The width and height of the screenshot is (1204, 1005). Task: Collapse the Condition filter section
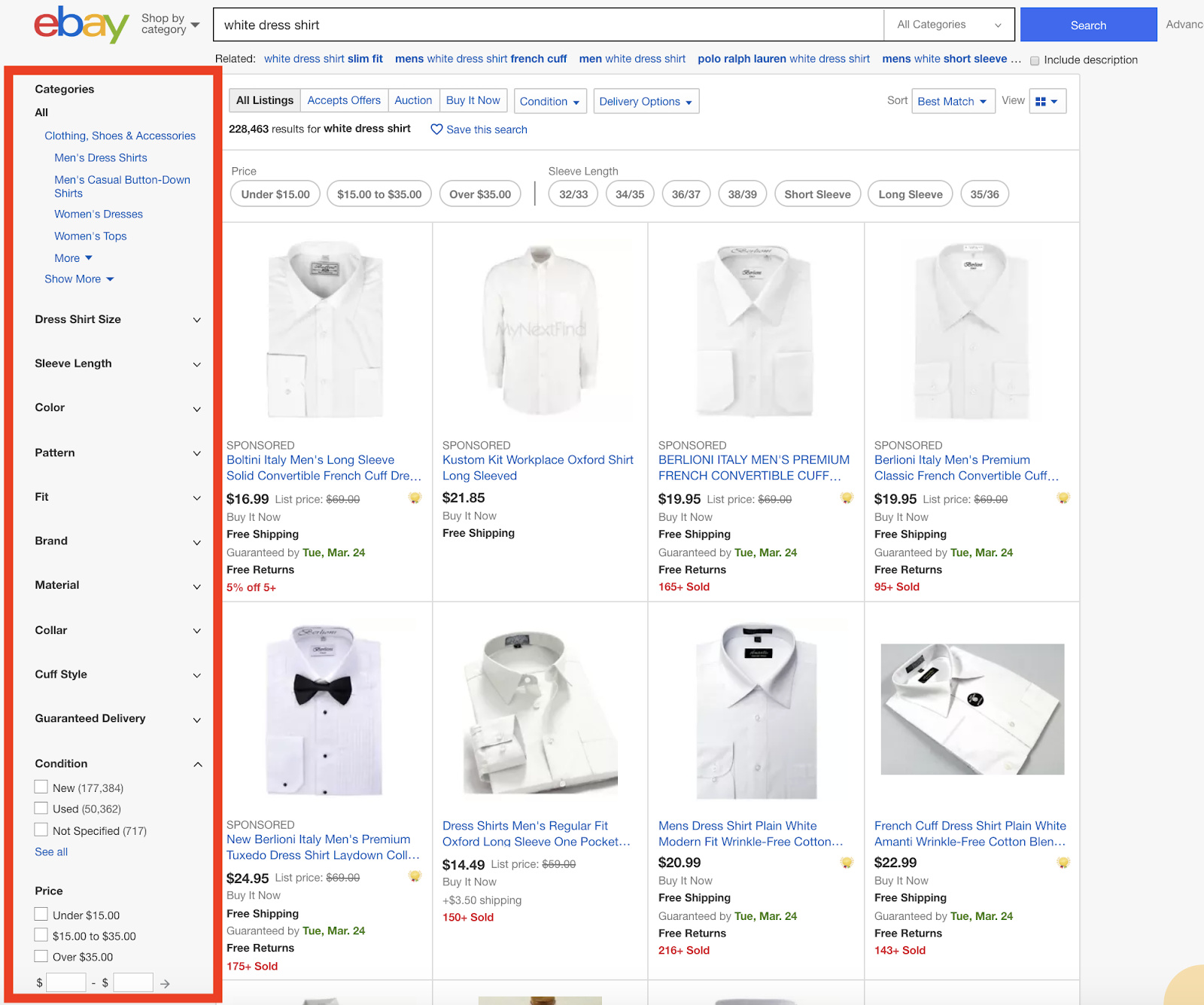point(197,764)
